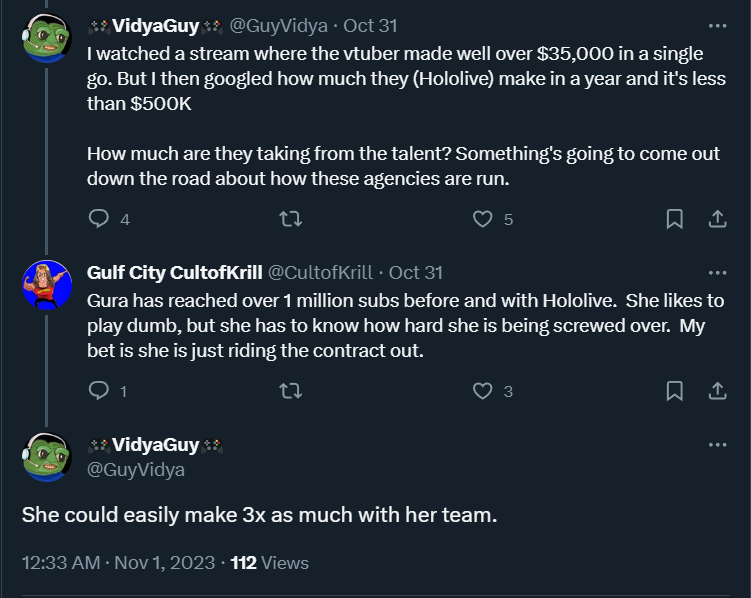Open more options on the main tweet
The height and width of the screenshot is (598, 751).
[717, 444]
